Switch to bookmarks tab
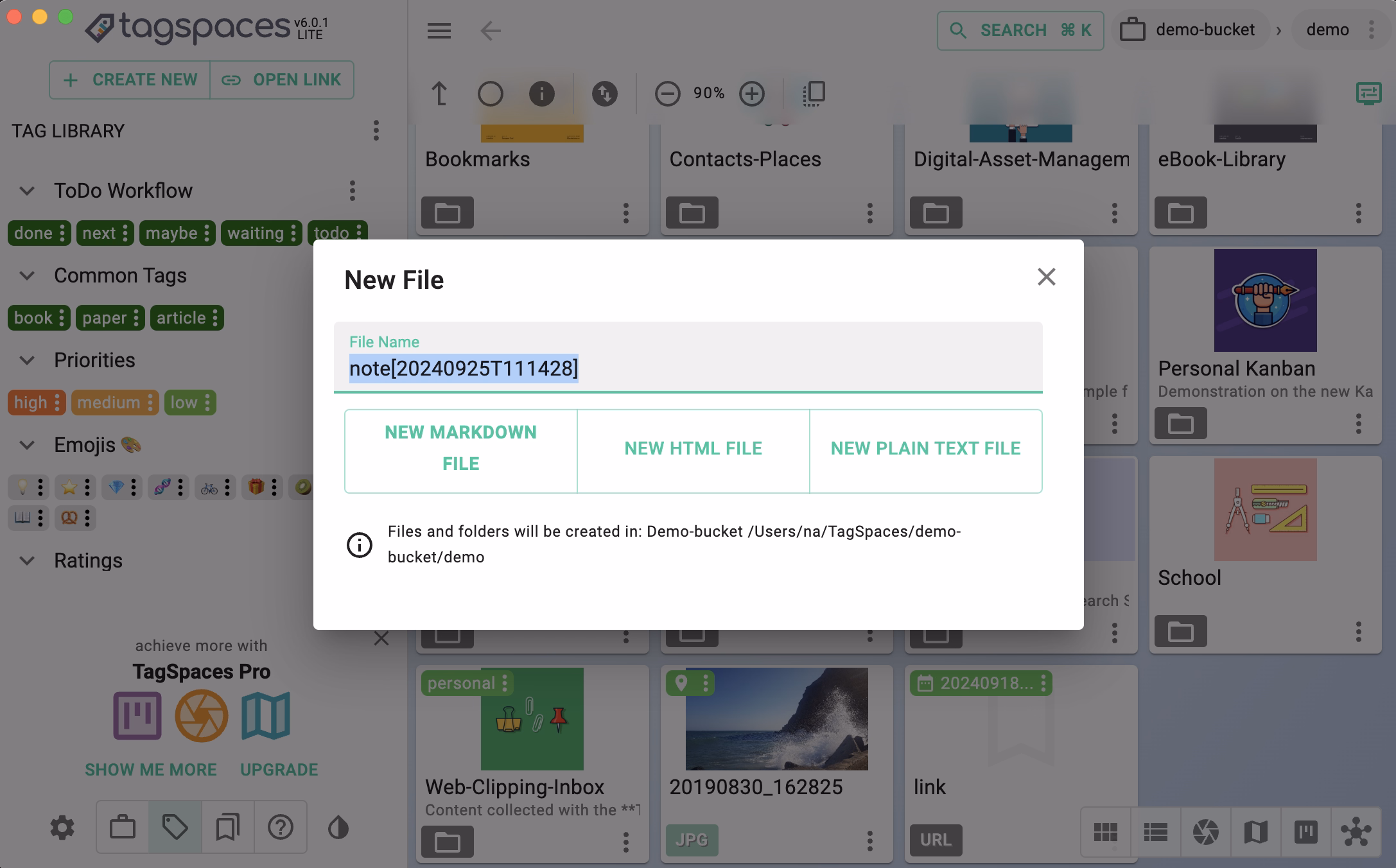Image resolution: width=1396 pixels, height=868 pixels. [228, 828]
